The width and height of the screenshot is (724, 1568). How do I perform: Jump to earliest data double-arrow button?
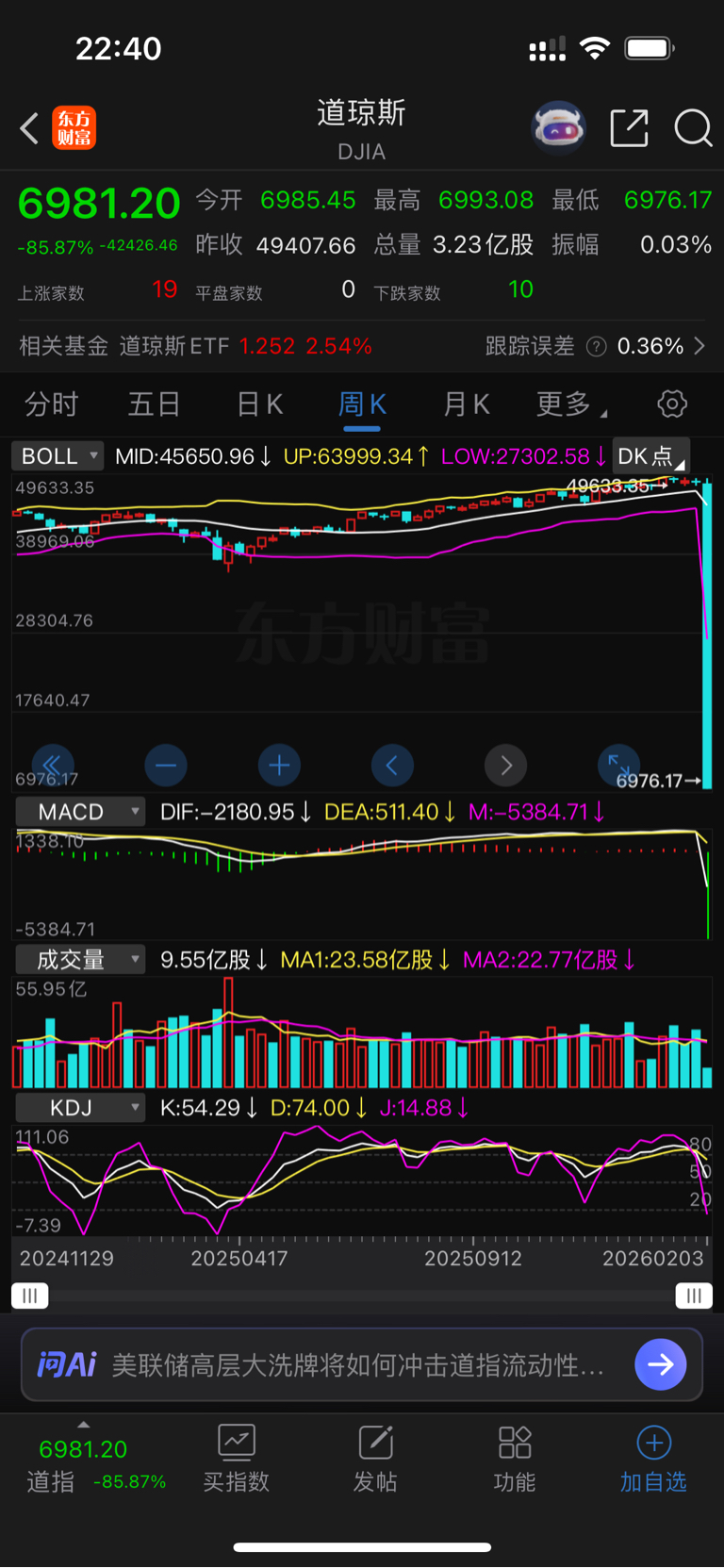click(x=52, y=765)
